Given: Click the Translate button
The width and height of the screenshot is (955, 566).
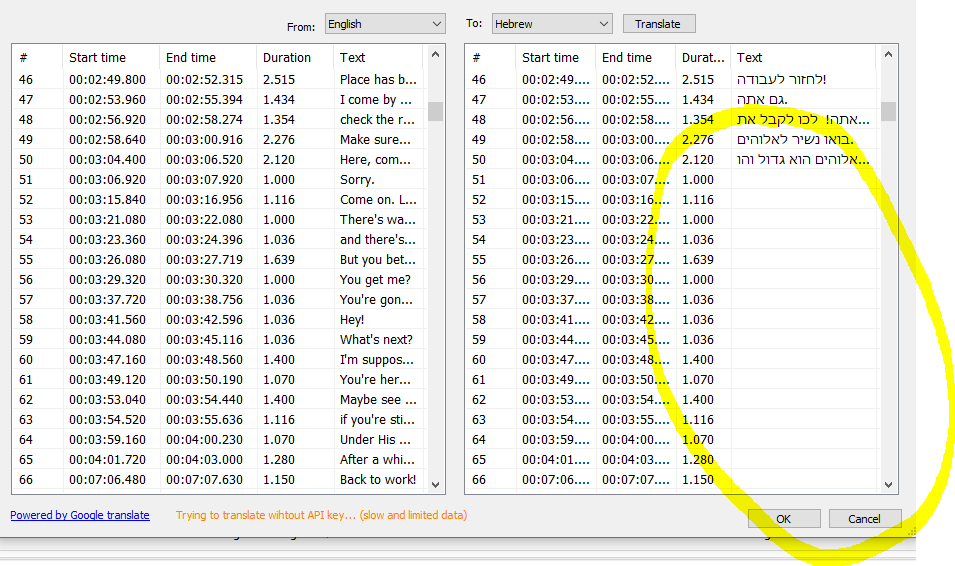Looking at the screenshot, I should click(x=659, y=24).
